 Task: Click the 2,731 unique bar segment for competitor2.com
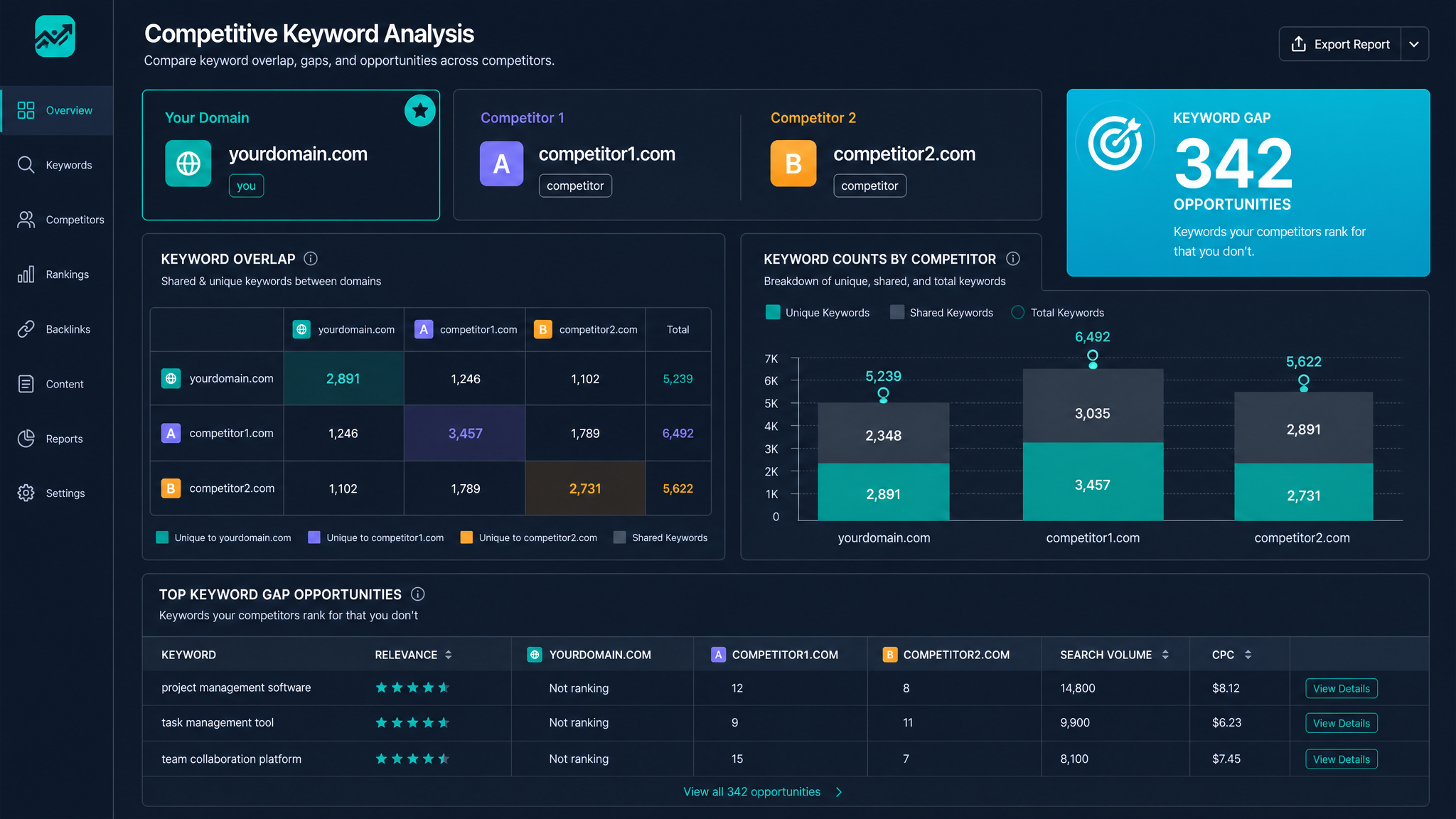(x=1303, y=492)
